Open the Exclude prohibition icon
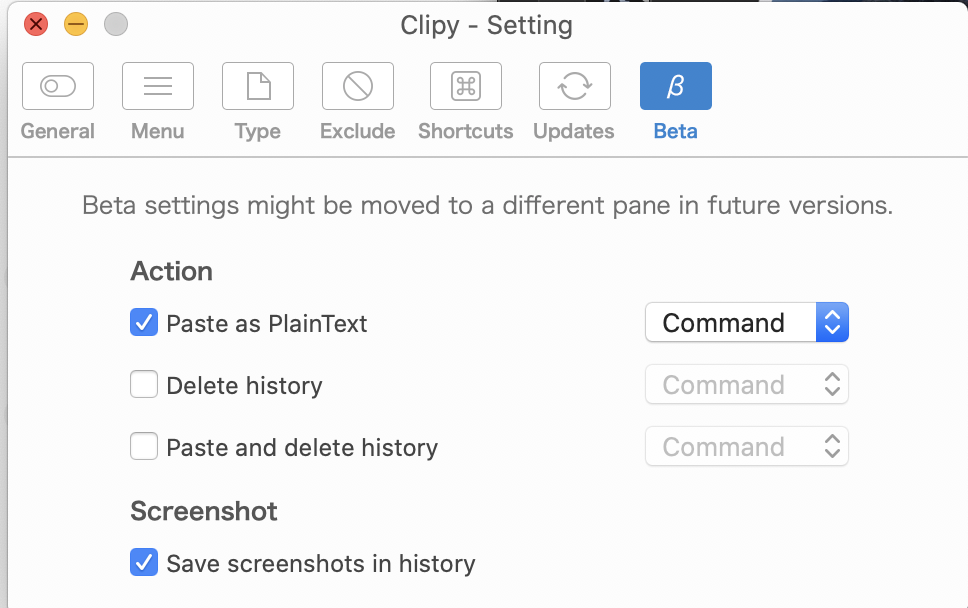 pos(358,86)
